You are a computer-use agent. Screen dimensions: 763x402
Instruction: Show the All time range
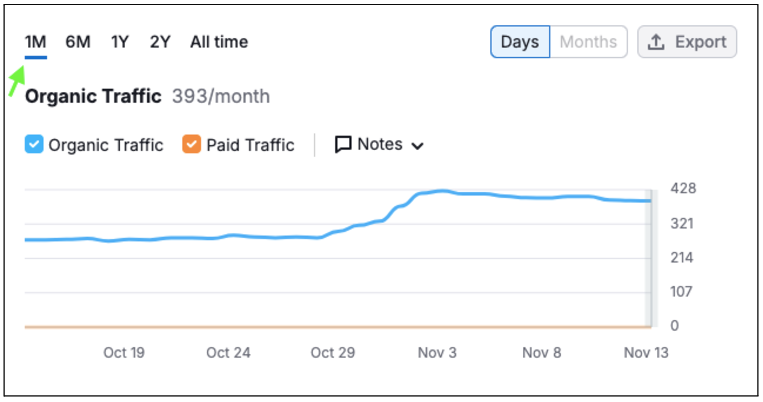click(x=219, y=42)
